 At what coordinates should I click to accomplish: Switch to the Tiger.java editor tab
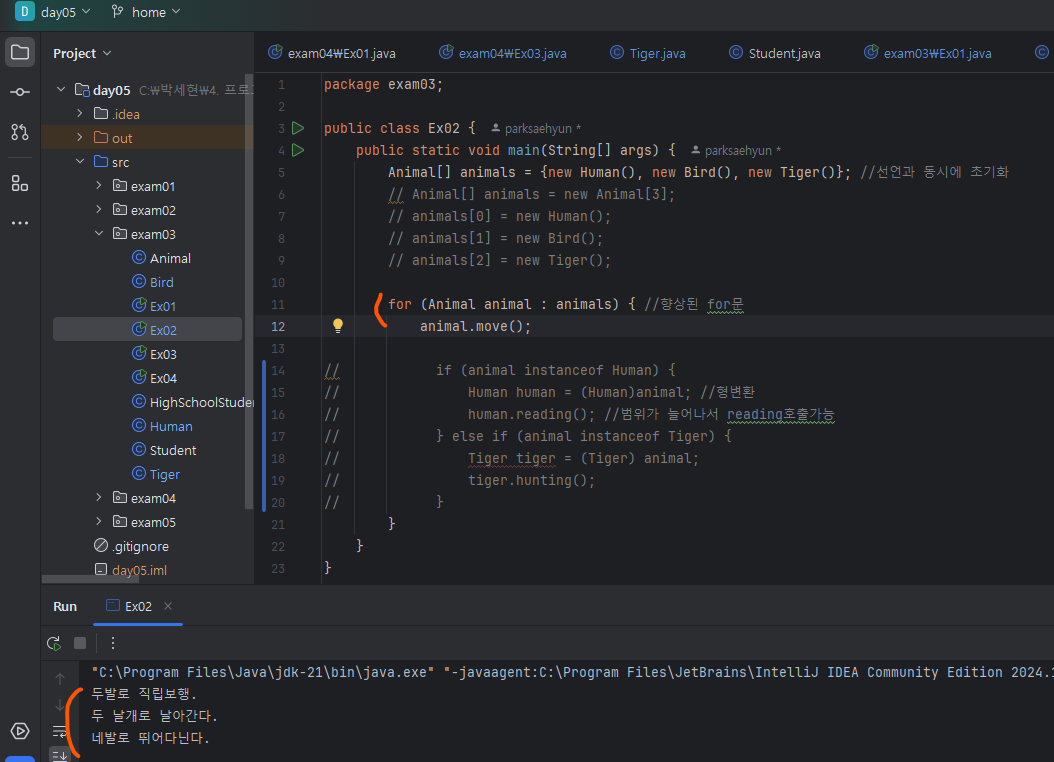pyautogui.click(x=657, y=53)
